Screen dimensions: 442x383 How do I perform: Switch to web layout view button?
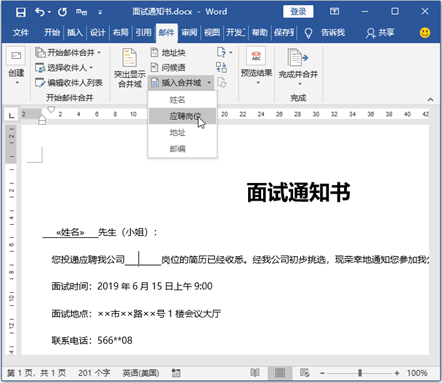coord(304,373)
